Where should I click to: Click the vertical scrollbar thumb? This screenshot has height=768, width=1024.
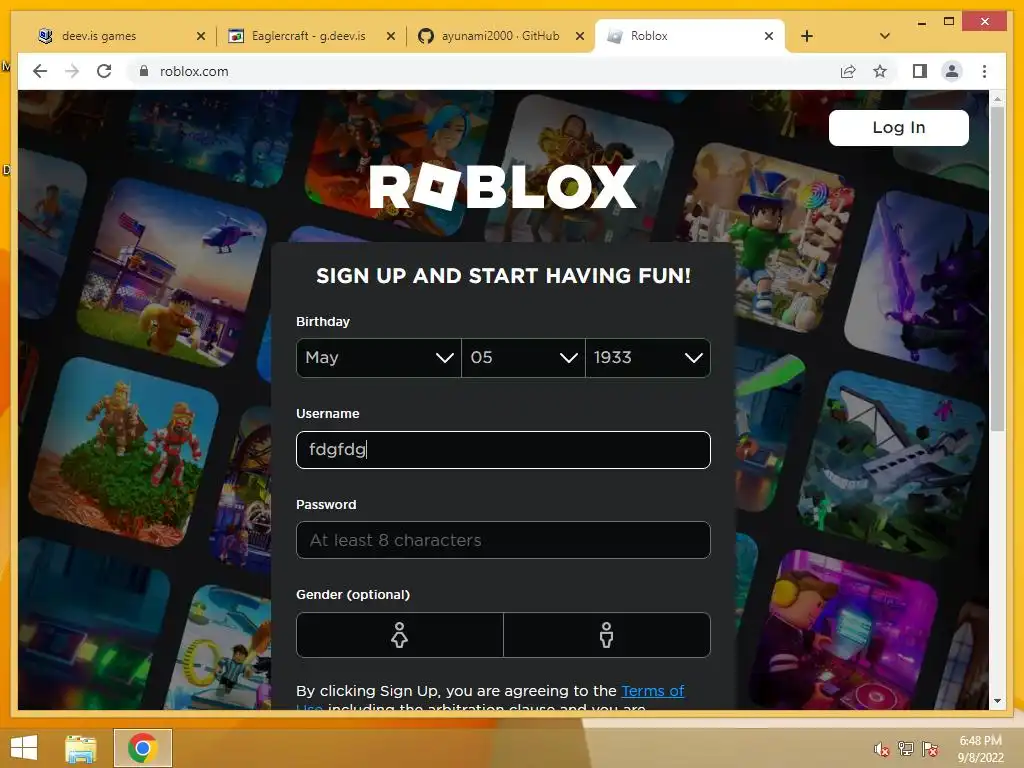[x=997, y=268]
